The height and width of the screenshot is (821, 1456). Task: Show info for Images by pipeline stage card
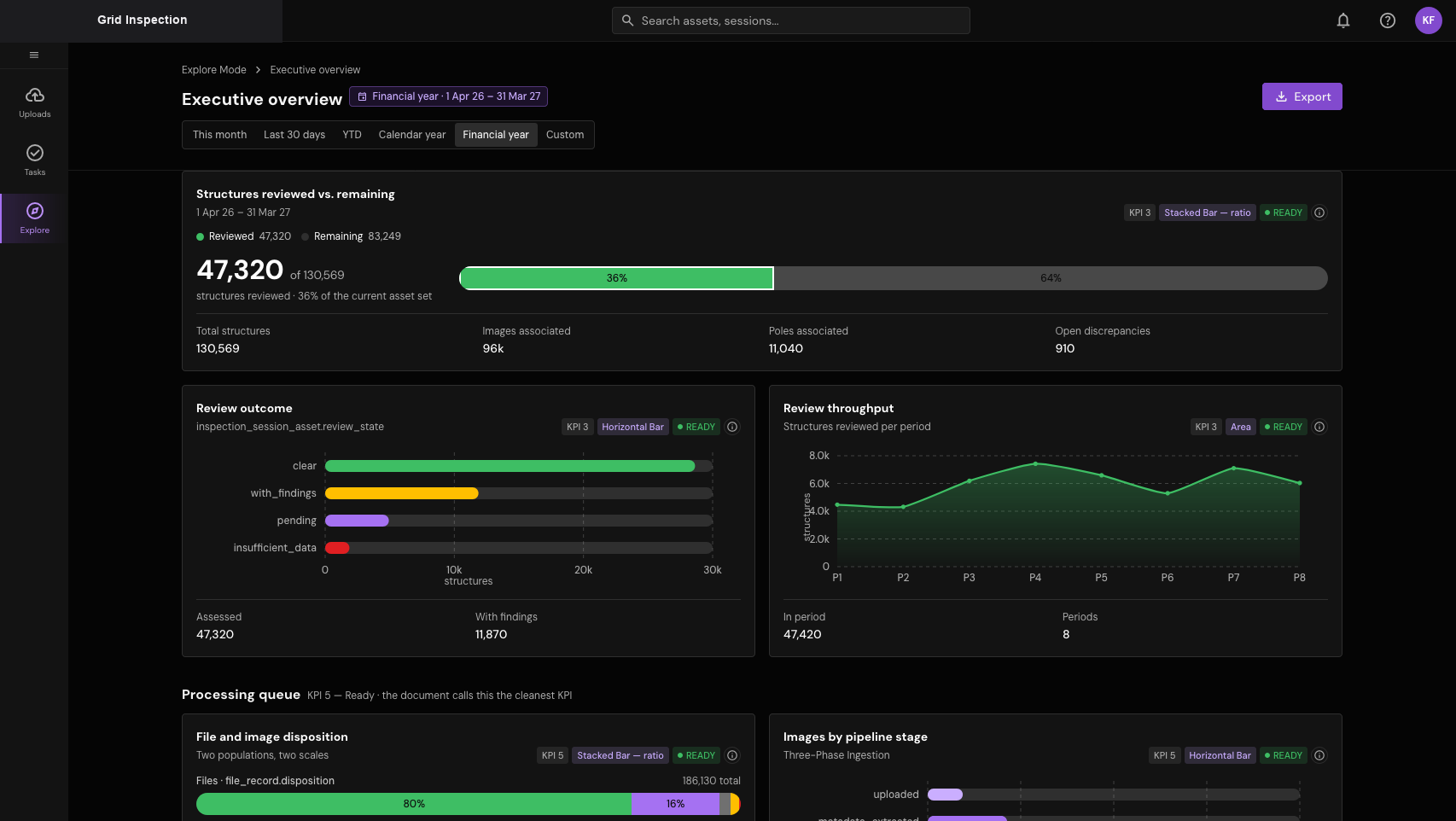point(1319,755)
